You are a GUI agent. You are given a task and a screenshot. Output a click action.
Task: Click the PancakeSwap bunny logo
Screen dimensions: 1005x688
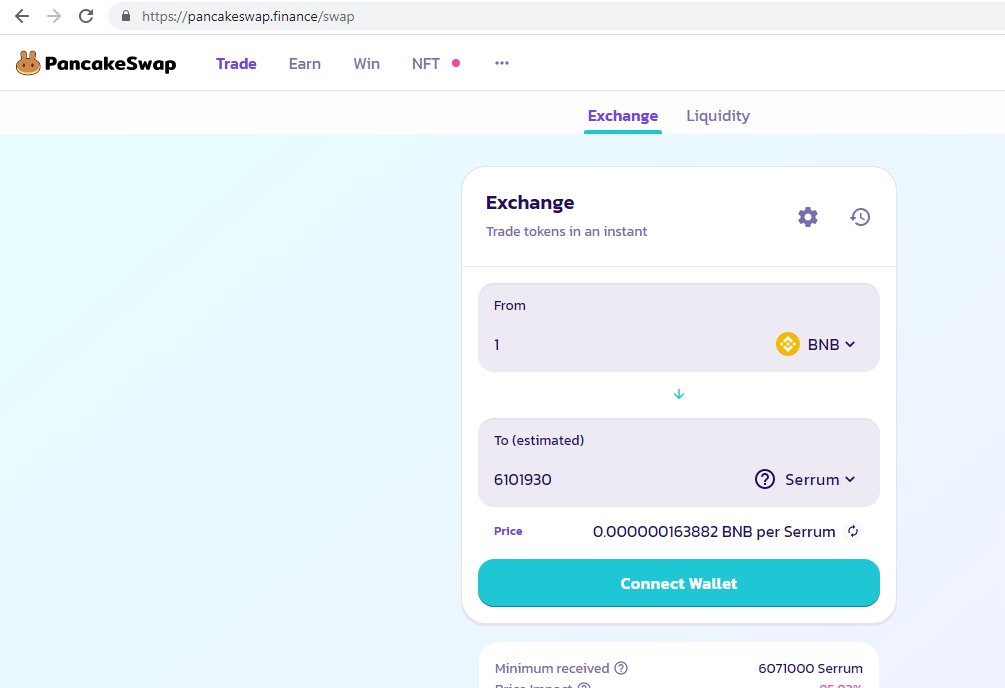[28, 63]
